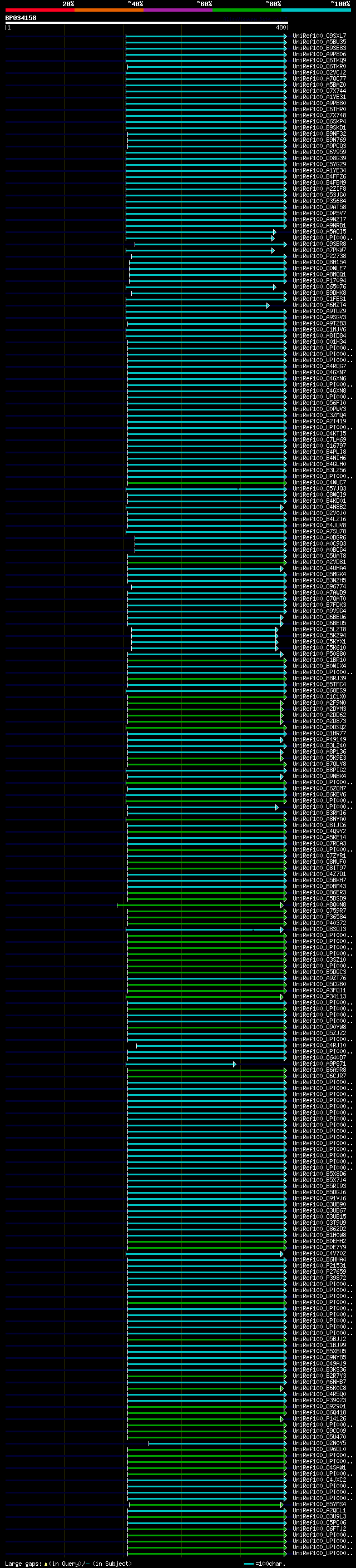Open the UniRef100_C6TMR0 entry
This screenshot has height=1568, width=356.
coord(319,110)
